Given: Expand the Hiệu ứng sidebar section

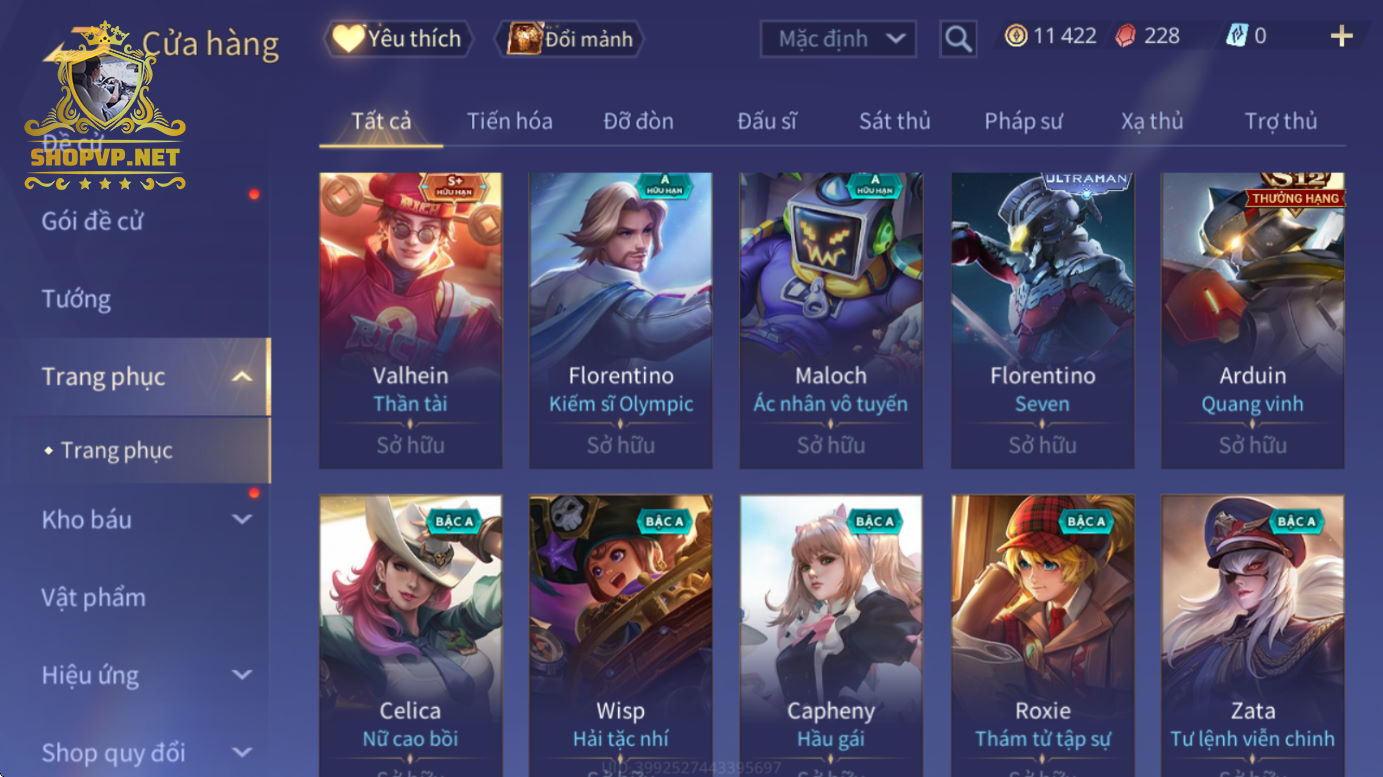Looking at the screenshot, I should 241,675.
